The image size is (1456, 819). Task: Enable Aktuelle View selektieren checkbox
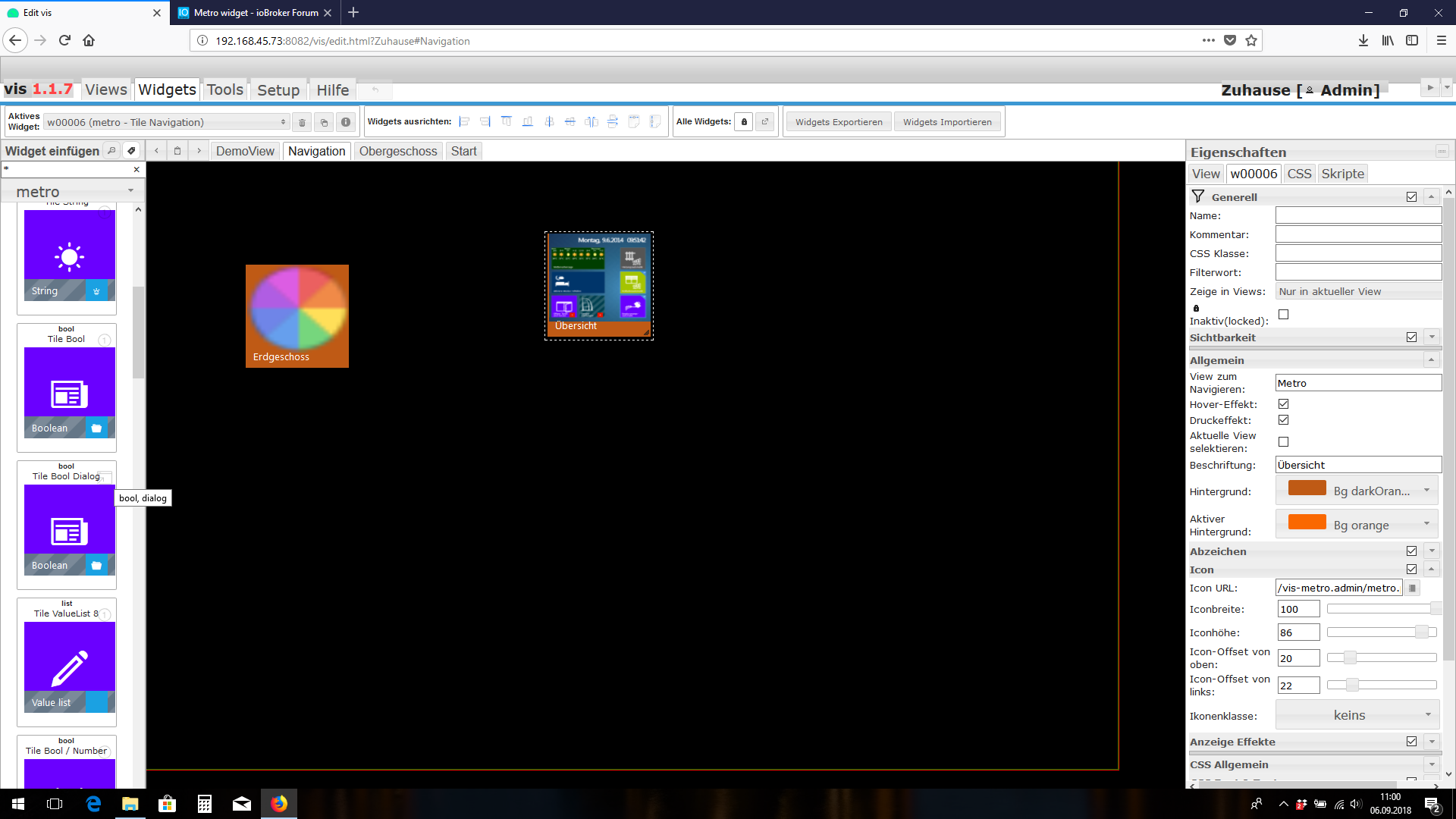(x=1283, y=441)
